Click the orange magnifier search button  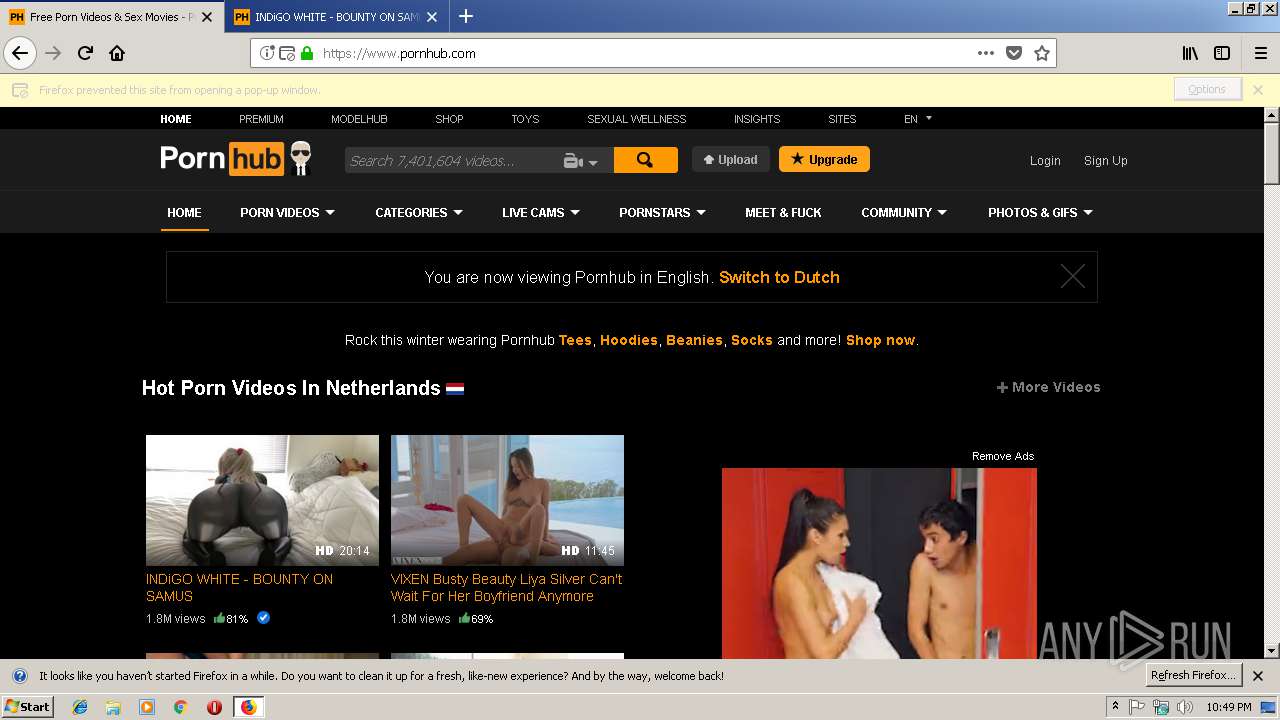(x=645, y=160)
